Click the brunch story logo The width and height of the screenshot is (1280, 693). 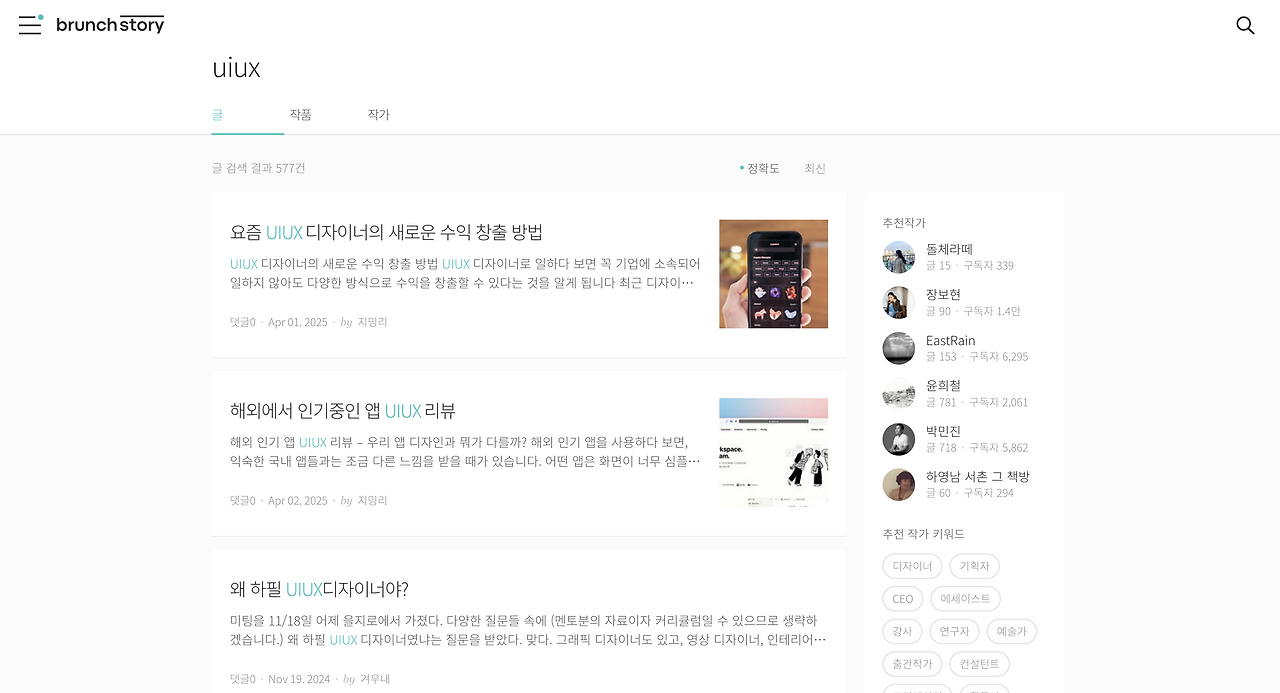tap(110, 24)
